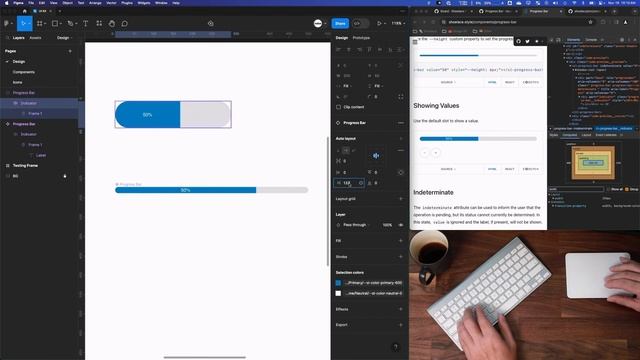
Task: Select the Text tool
Action: [85, 24]
